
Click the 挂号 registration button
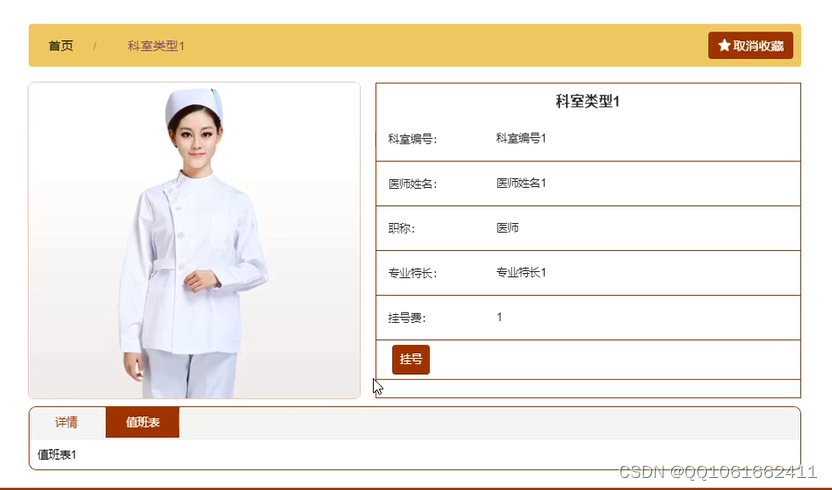pos(411,359)
